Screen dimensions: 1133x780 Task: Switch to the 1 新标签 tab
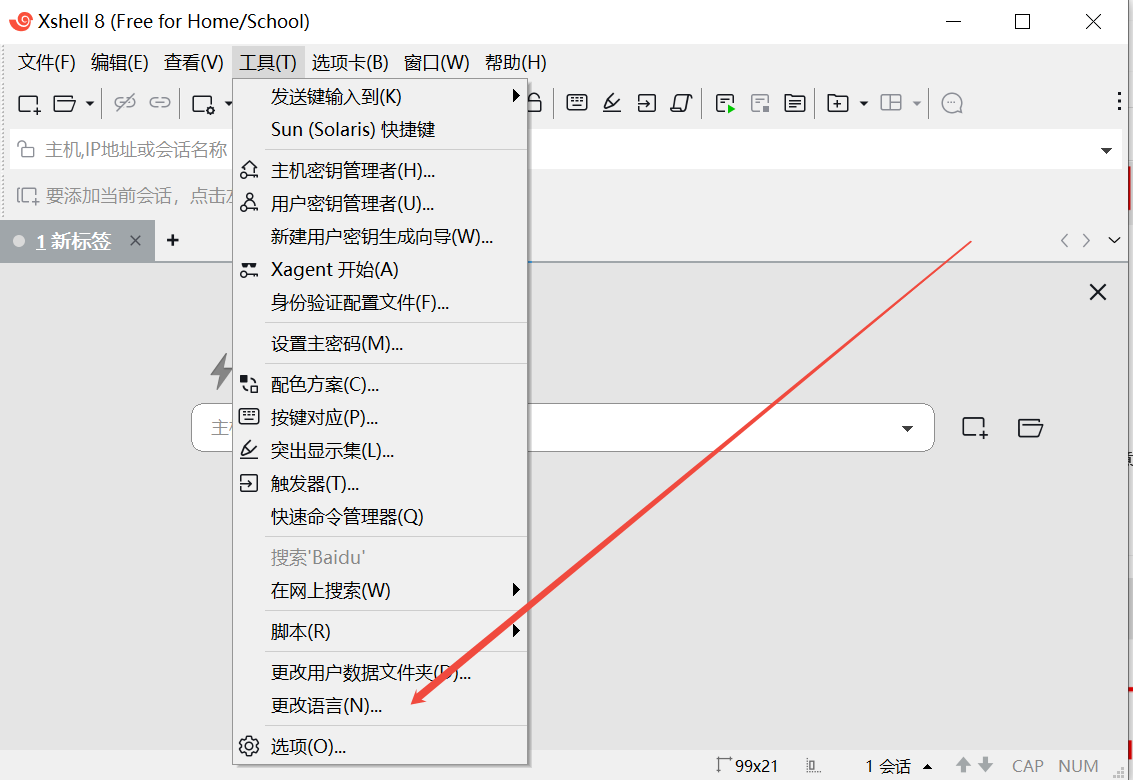coord(72,241)
